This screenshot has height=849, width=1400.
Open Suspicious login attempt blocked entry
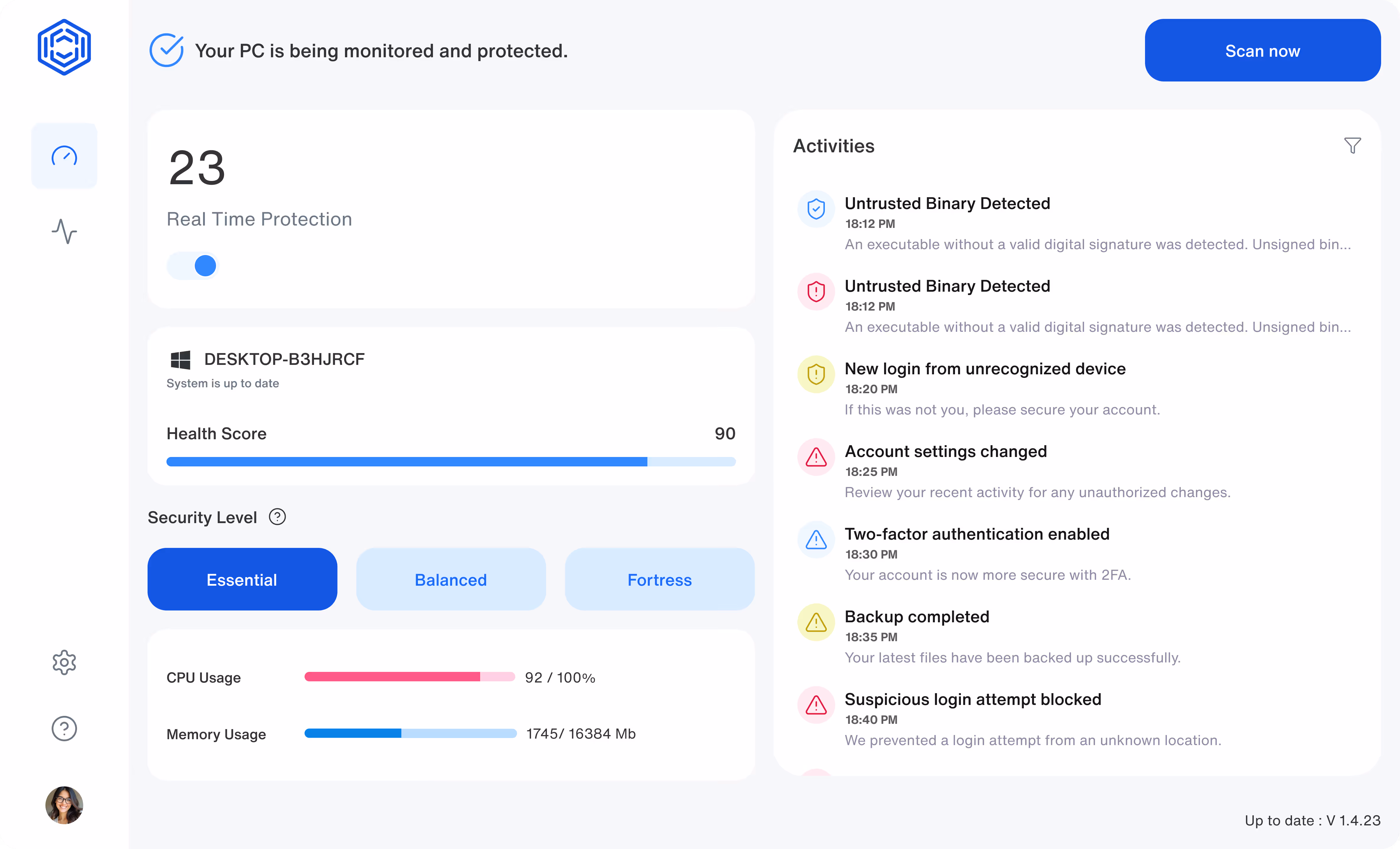pos(972,700)
